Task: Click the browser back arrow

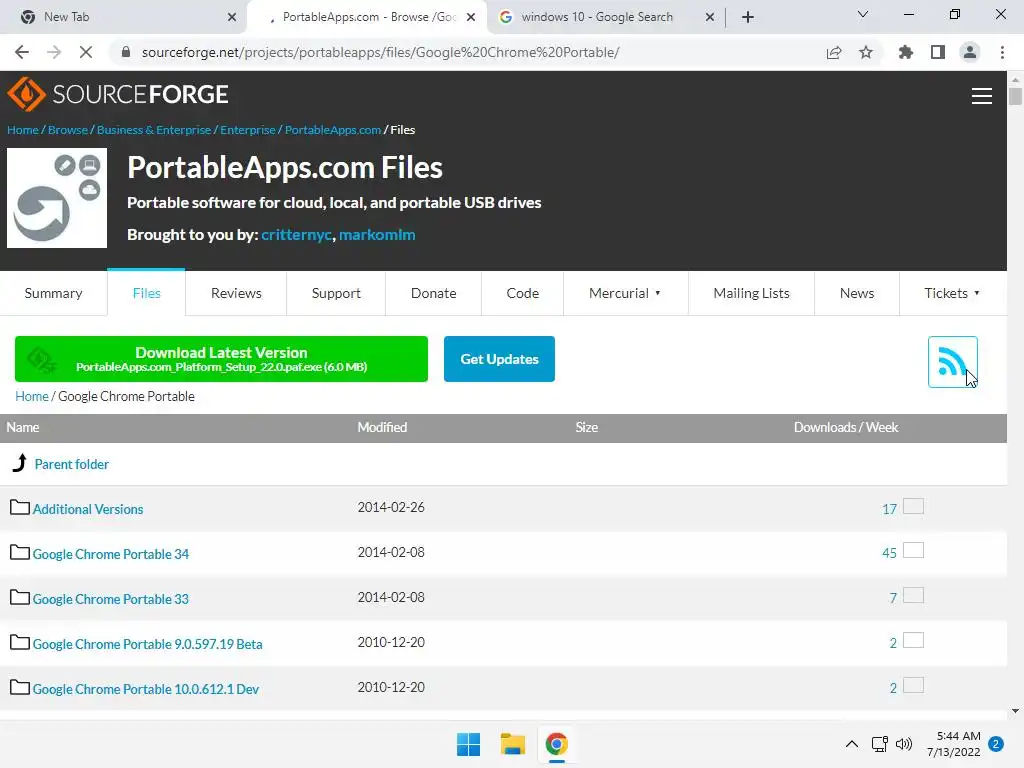Action: (22, 52)
